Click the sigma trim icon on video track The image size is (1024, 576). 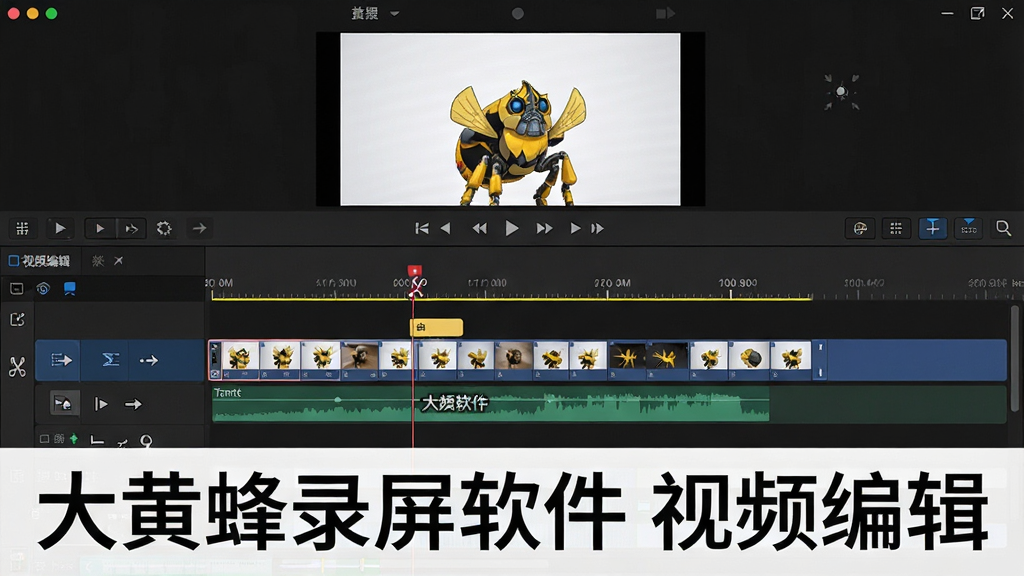(110, 360)
